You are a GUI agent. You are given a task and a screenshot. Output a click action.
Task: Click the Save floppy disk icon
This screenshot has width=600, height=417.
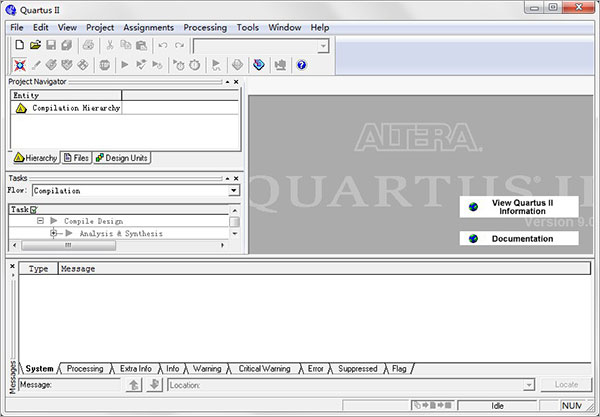(x=51, y=45)
